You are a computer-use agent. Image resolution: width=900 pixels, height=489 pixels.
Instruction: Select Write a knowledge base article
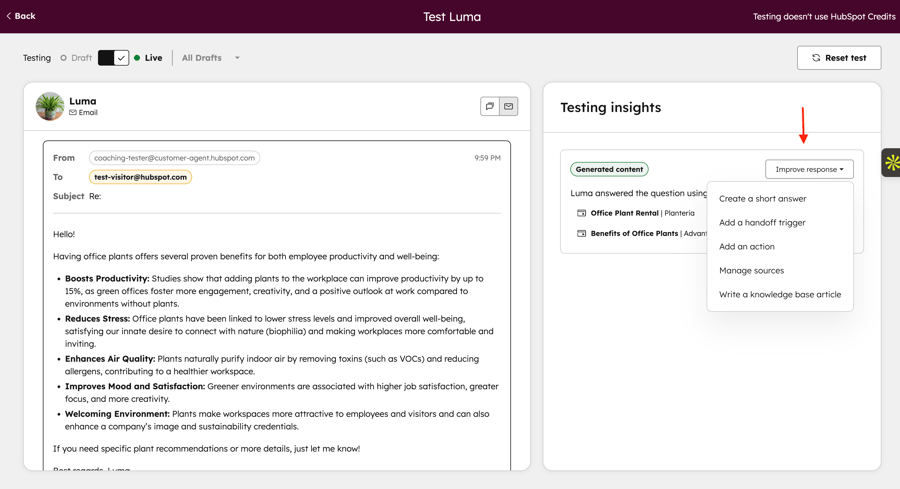[779, 295]
